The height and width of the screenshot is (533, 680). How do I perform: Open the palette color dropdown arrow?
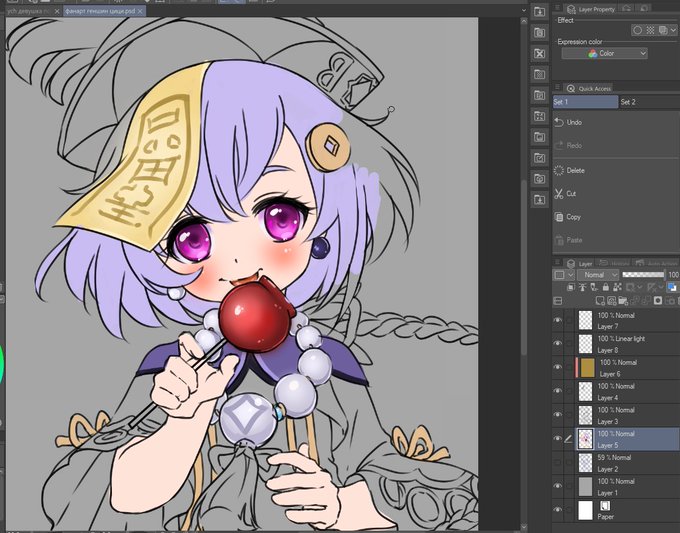point(571,275)
